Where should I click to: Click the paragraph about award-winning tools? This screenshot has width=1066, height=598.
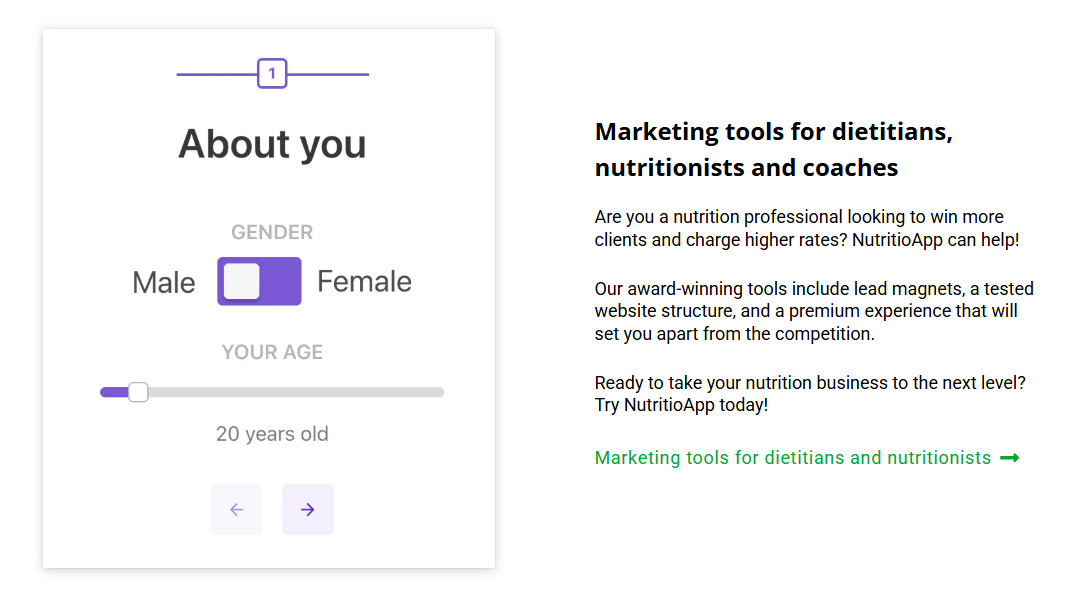click(813, 311)
